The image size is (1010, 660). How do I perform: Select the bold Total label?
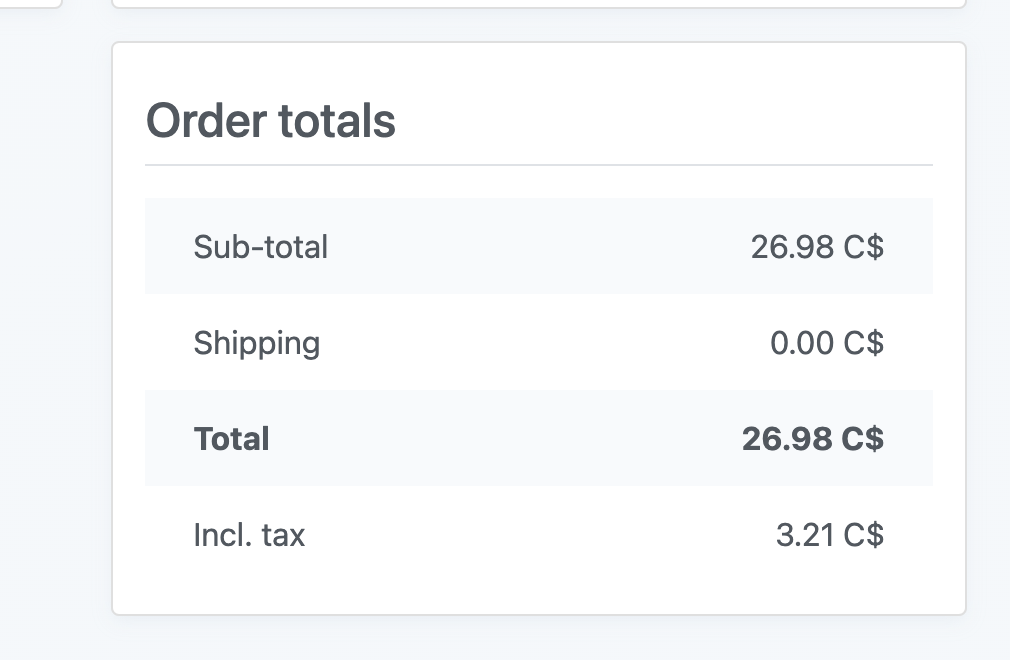231,438
